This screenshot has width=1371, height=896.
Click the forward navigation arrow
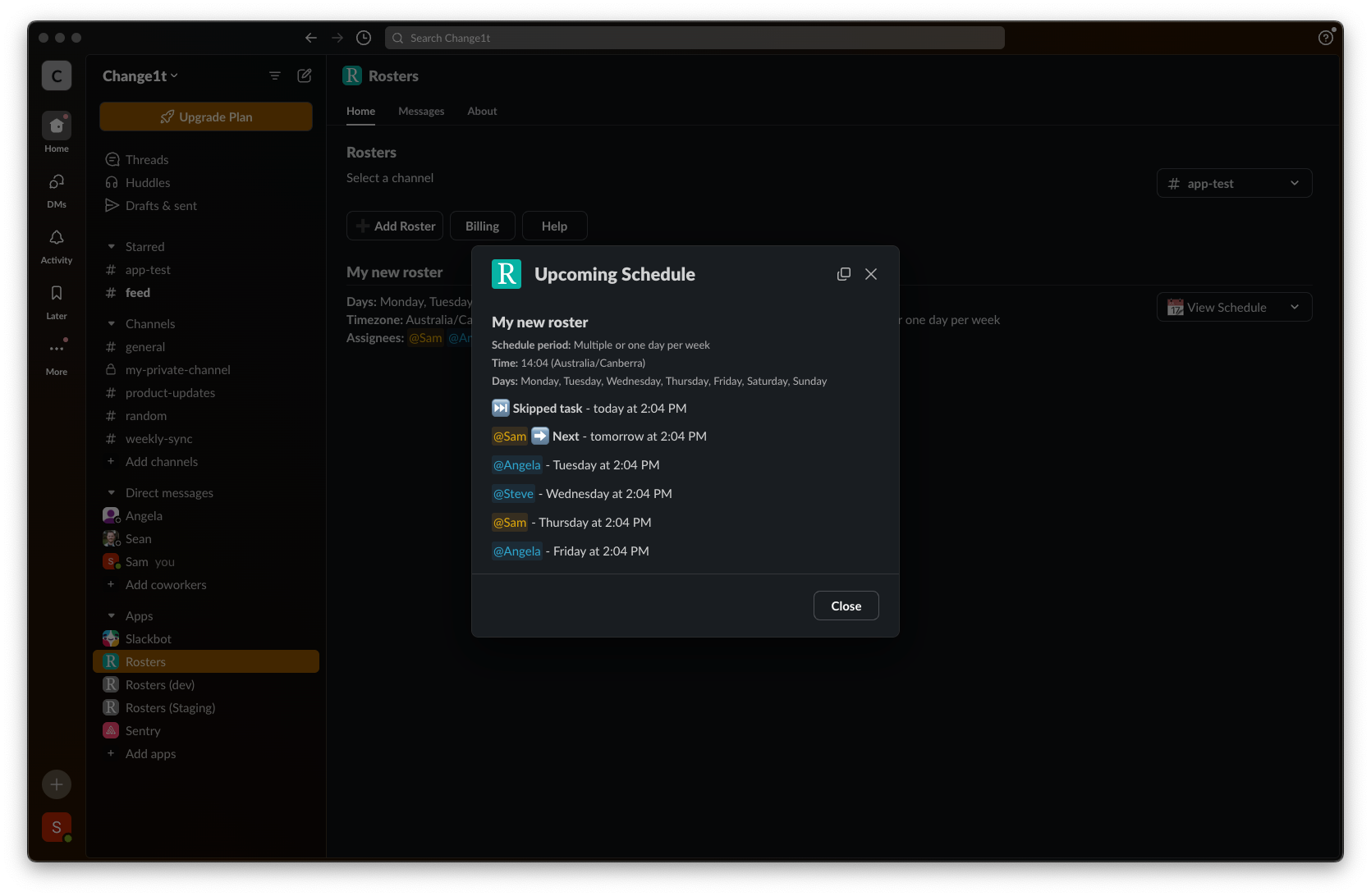pyautogui.click(x=337, y=38)
